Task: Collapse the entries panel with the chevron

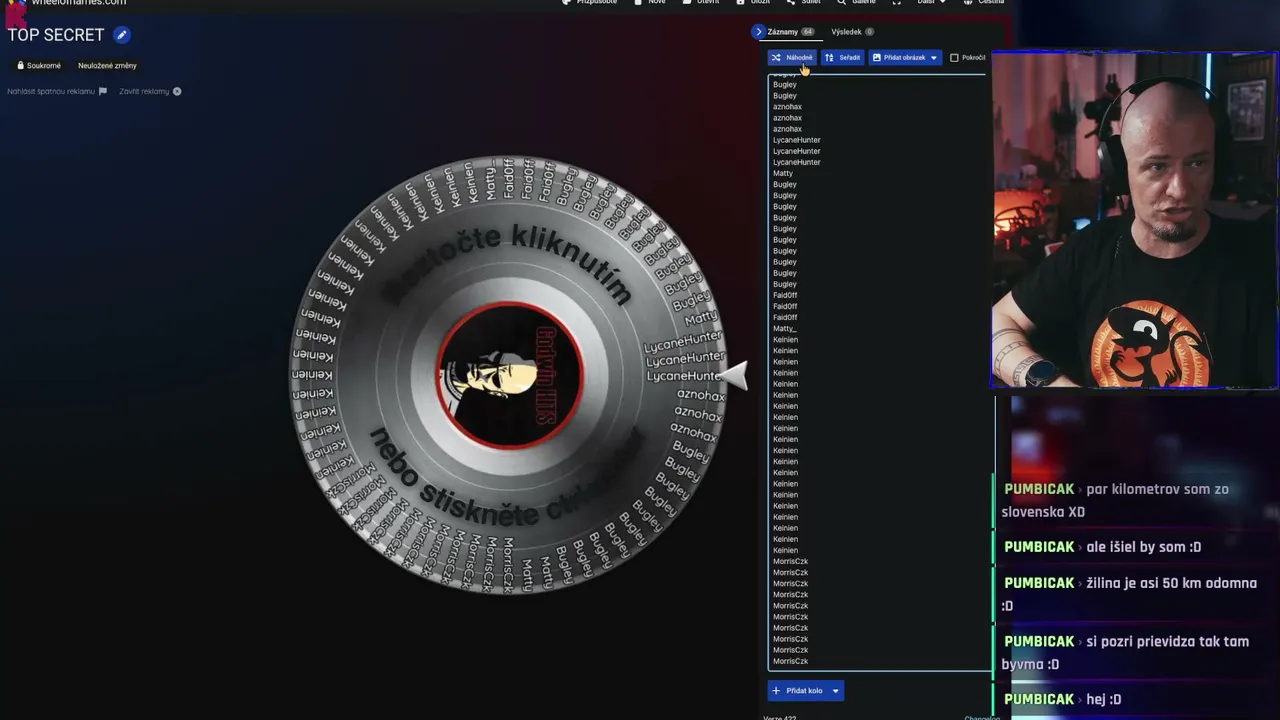Action: click(x=758, y=32)
